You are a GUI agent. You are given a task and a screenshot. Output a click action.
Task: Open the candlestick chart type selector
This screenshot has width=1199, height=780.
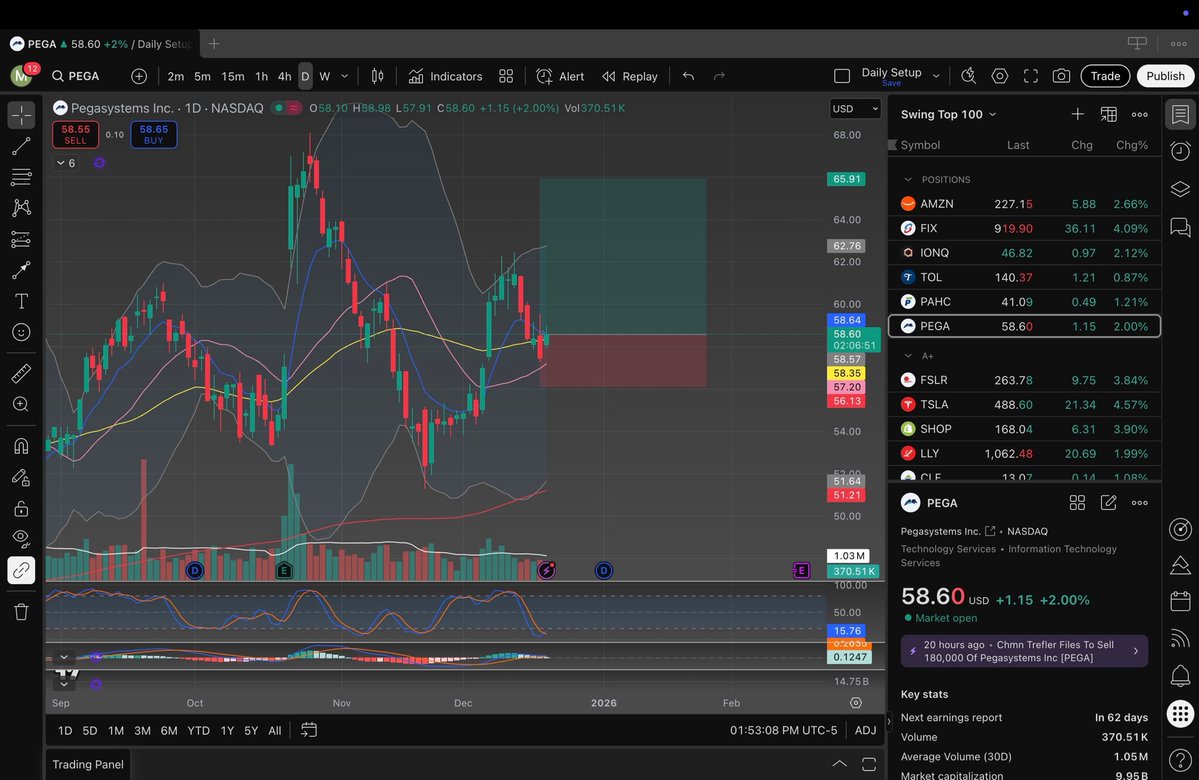pyautogui.click(x=377, y=76)
